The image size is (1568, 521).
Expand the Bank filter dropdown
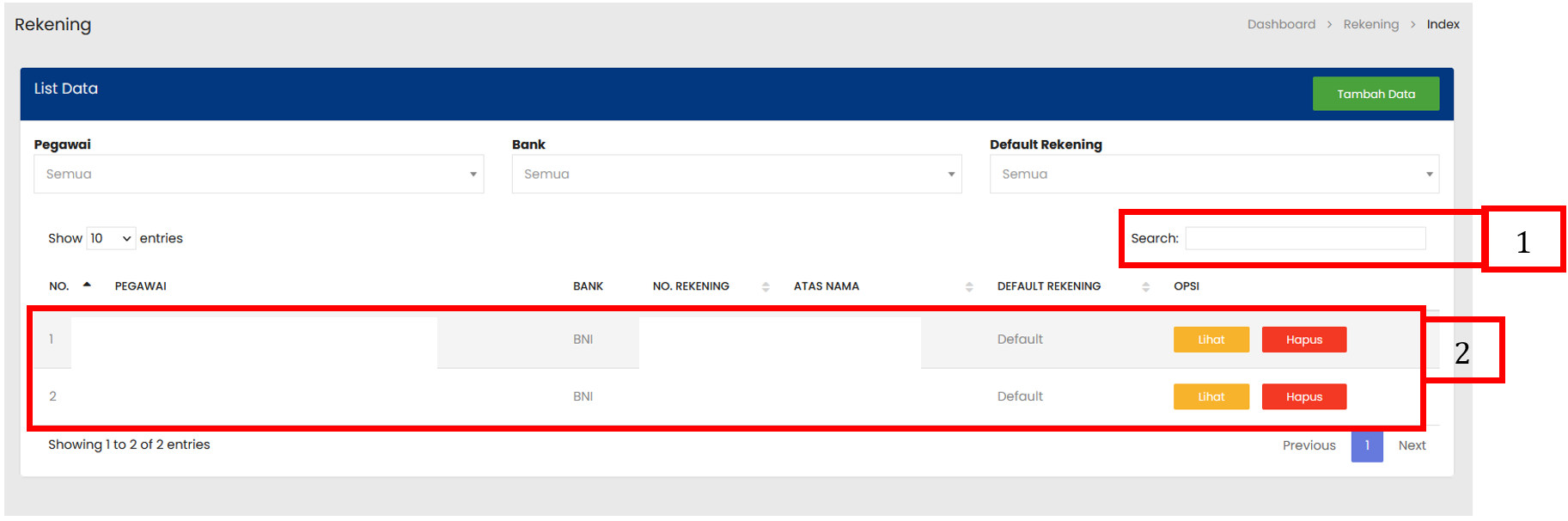click(735, 174)
